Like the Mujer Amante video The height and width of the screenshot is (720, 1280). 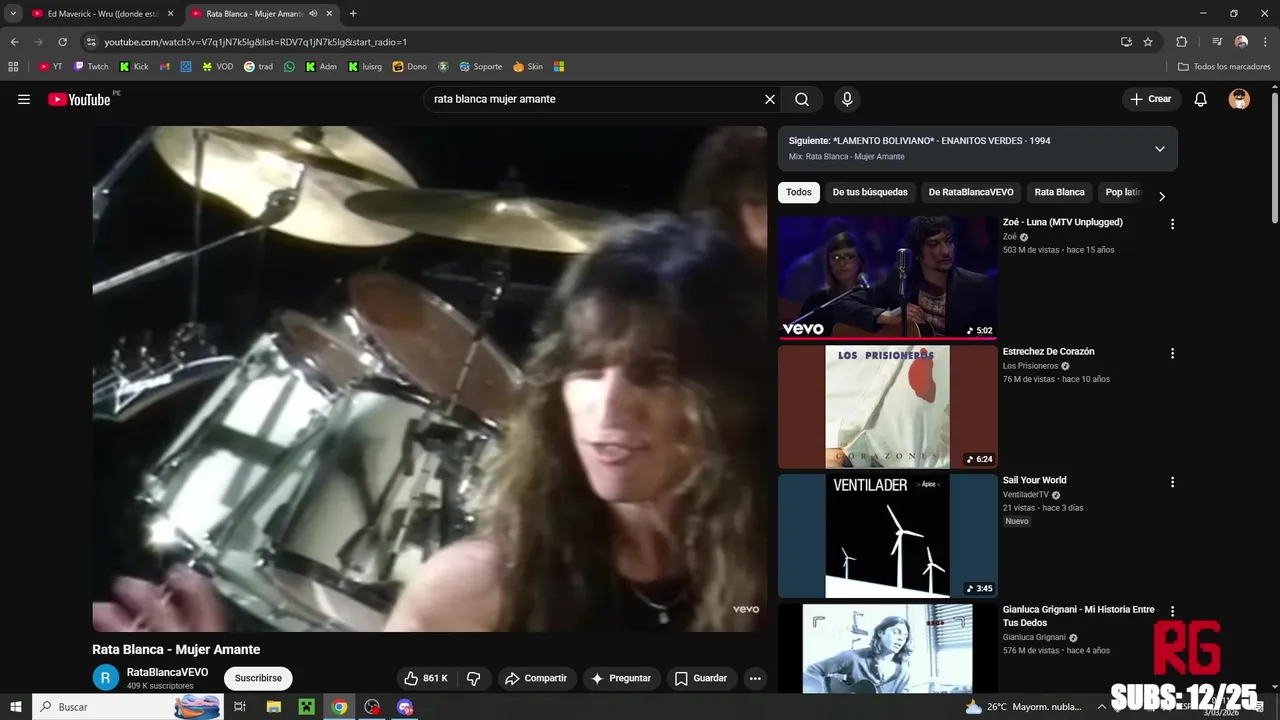pos(426,678)
